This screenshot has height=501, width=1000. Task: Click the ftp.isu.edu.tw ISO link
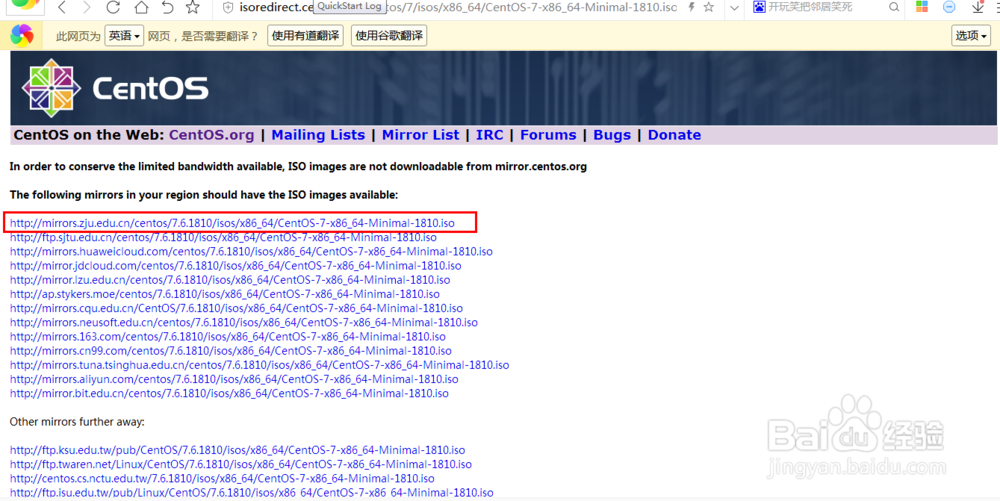[x=251, y=492]
